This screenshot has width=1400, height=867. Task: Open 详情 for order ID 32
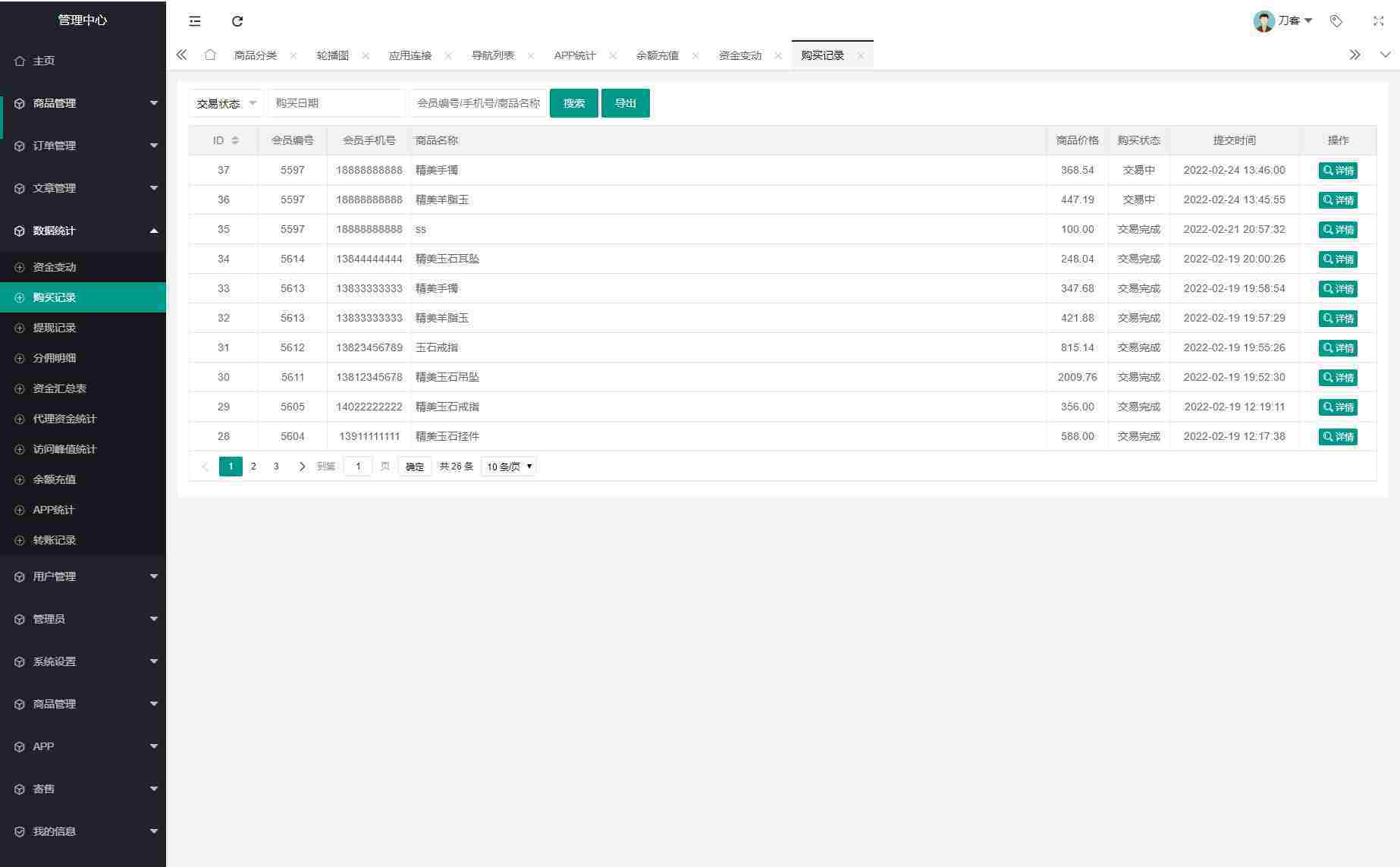tap(1338, 319)
